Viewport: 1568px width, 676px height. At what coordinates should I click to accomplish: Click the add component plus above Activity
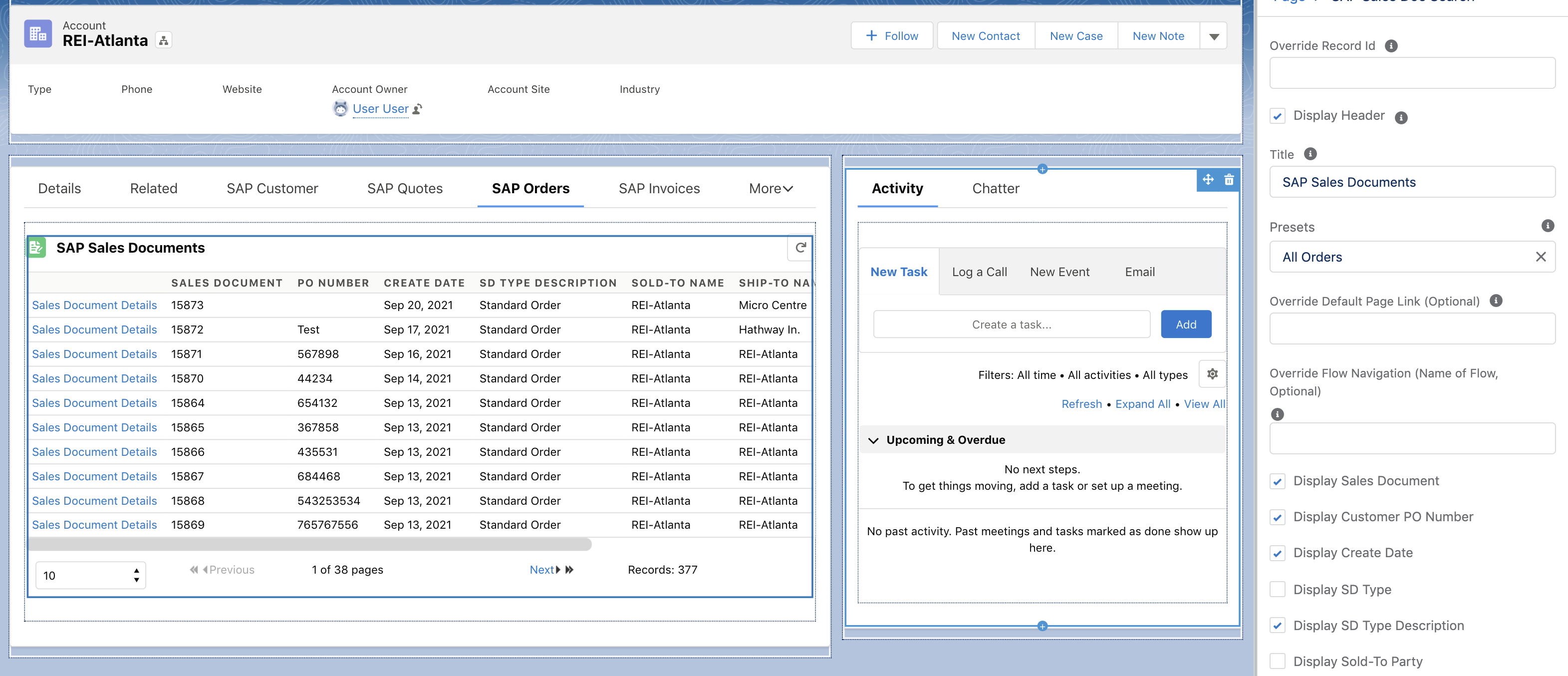(1042, 169)
